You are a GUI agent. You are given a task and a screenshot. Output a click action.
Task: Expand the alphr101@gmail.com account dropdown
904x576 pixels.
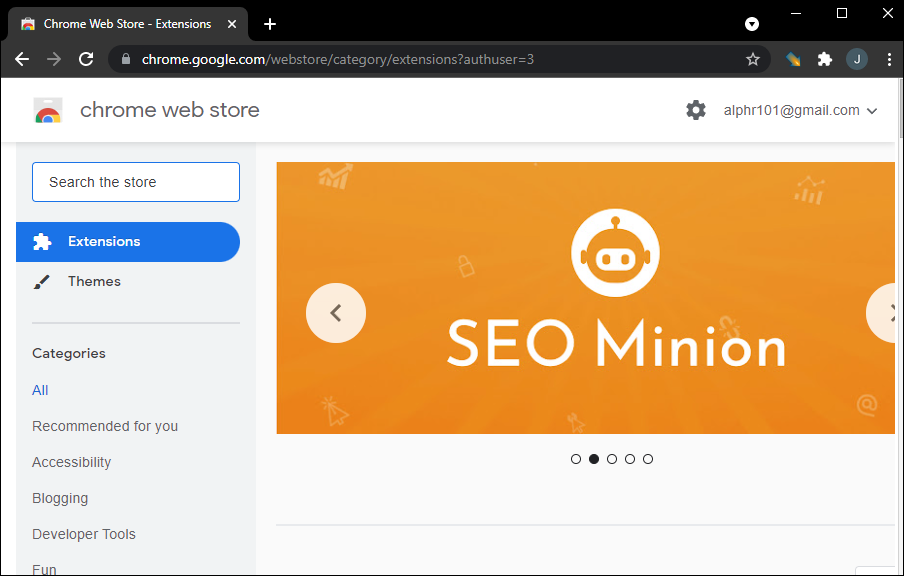[800, 110]
